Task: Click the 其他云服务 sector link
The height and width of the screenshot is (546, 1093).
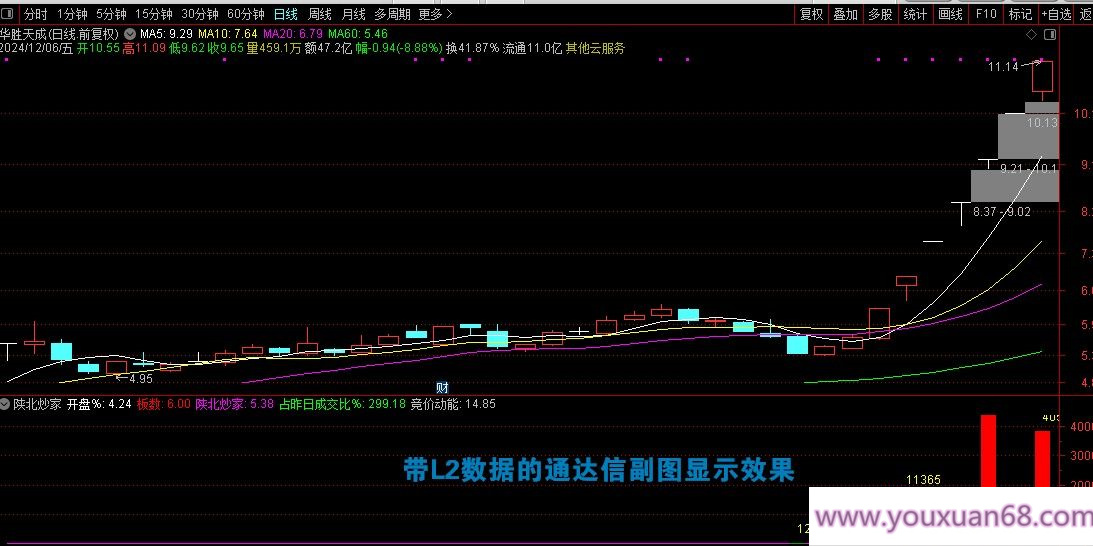Action: click(595, 48)
